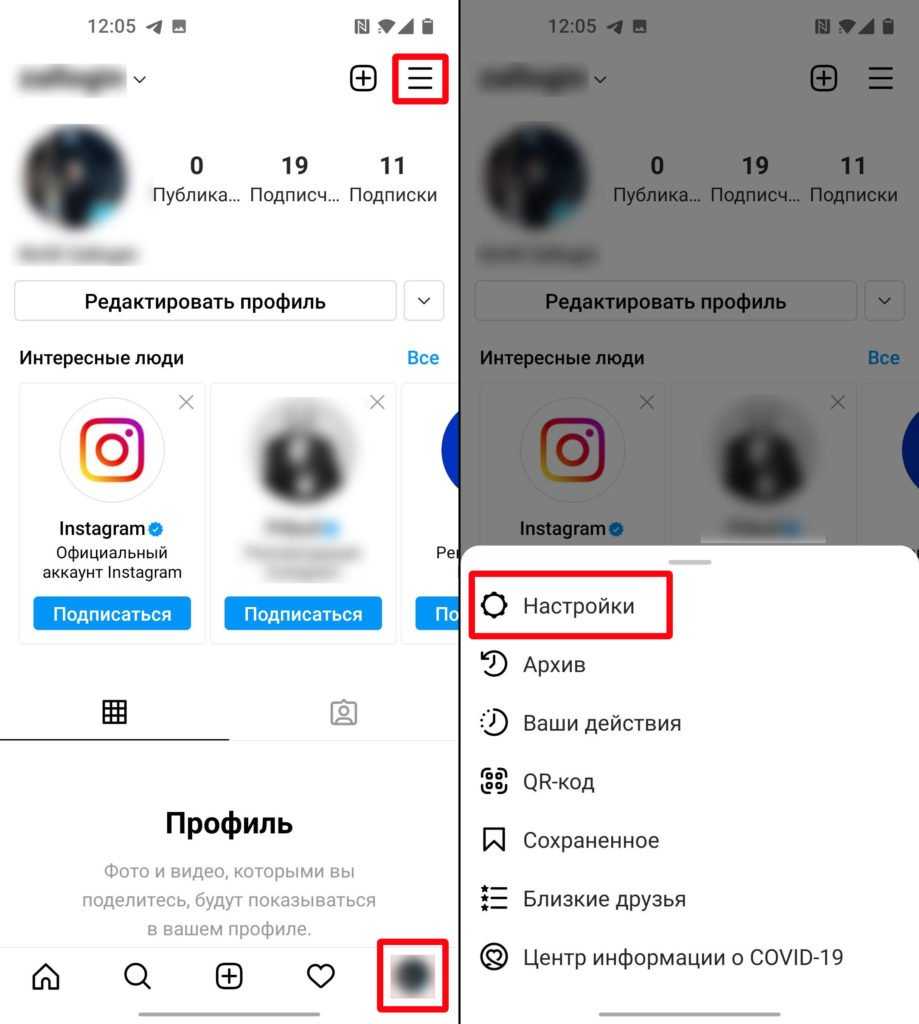The height and width of the screenshot is (1024, 919).
Task: Open the activity heart icon in bottom bar
Action: (321, 976)
